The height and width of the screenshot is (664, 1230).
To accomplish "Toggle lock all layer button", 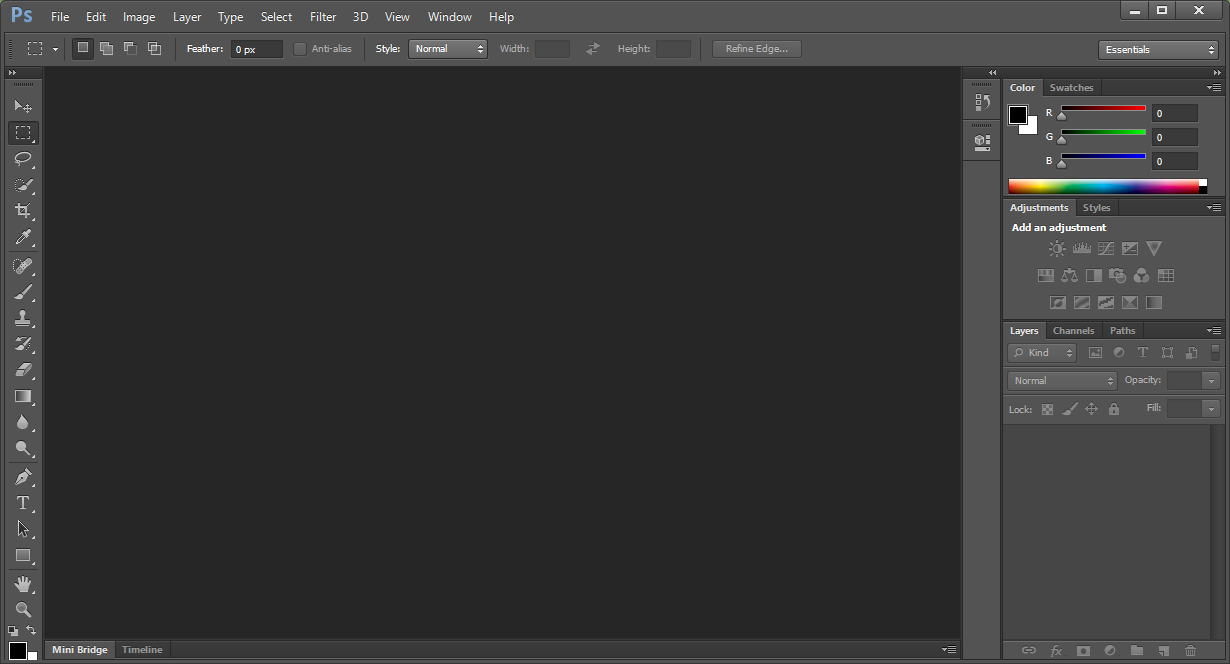I will point(1114,409).
